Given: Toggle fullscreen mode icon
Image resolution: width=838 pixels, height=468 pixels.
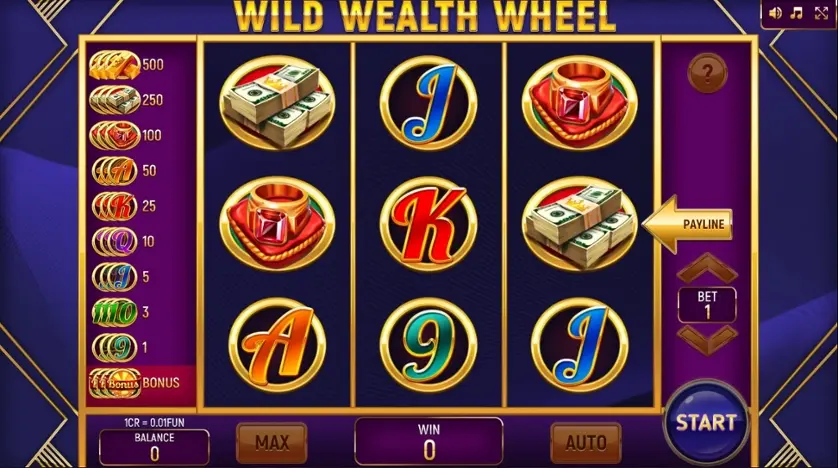Looking at the screenshot, I should [x=821, y=13].
